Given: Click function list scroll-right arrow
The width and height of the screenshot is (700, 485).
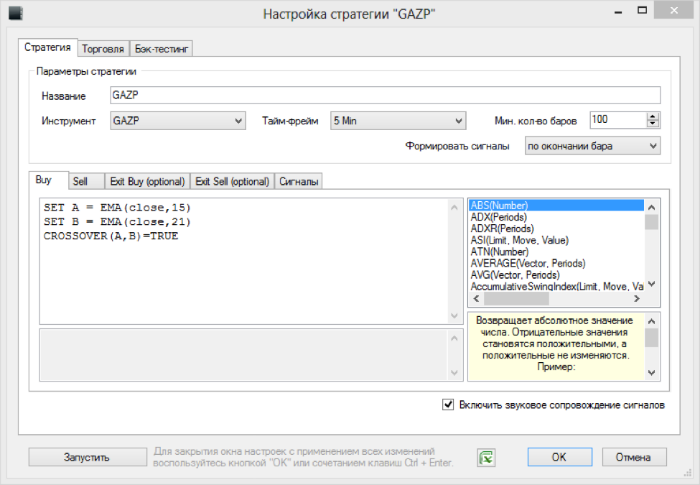Looking at the screenshot, I should [x=637, y=299].
